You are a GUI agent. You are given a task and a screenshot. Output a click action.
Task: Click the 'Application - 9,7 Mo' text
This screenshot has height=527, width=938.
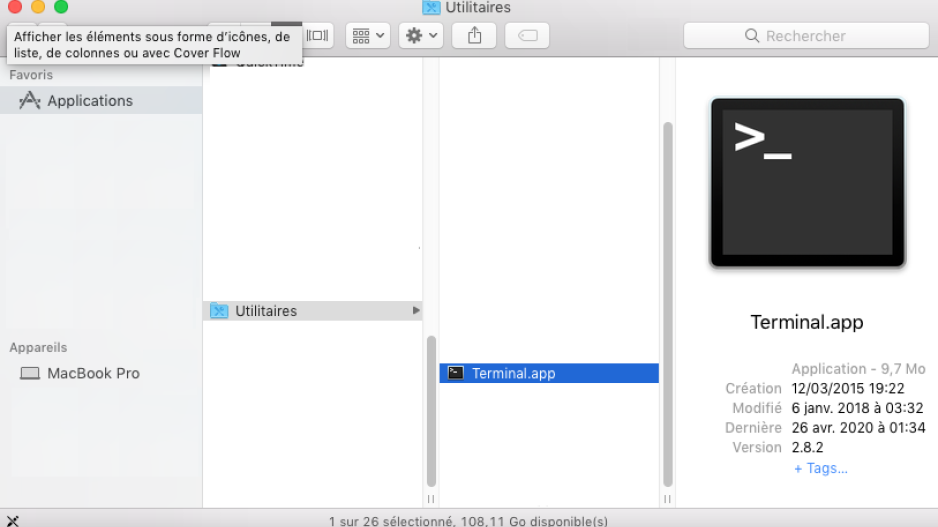coord(858,368)
